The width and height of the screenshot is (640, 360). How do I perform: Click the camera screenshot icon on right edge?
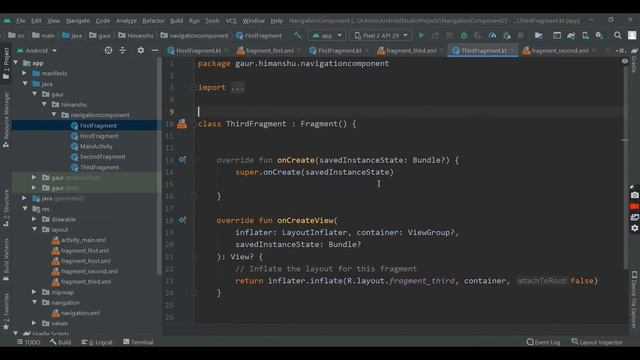pos(634,196)
